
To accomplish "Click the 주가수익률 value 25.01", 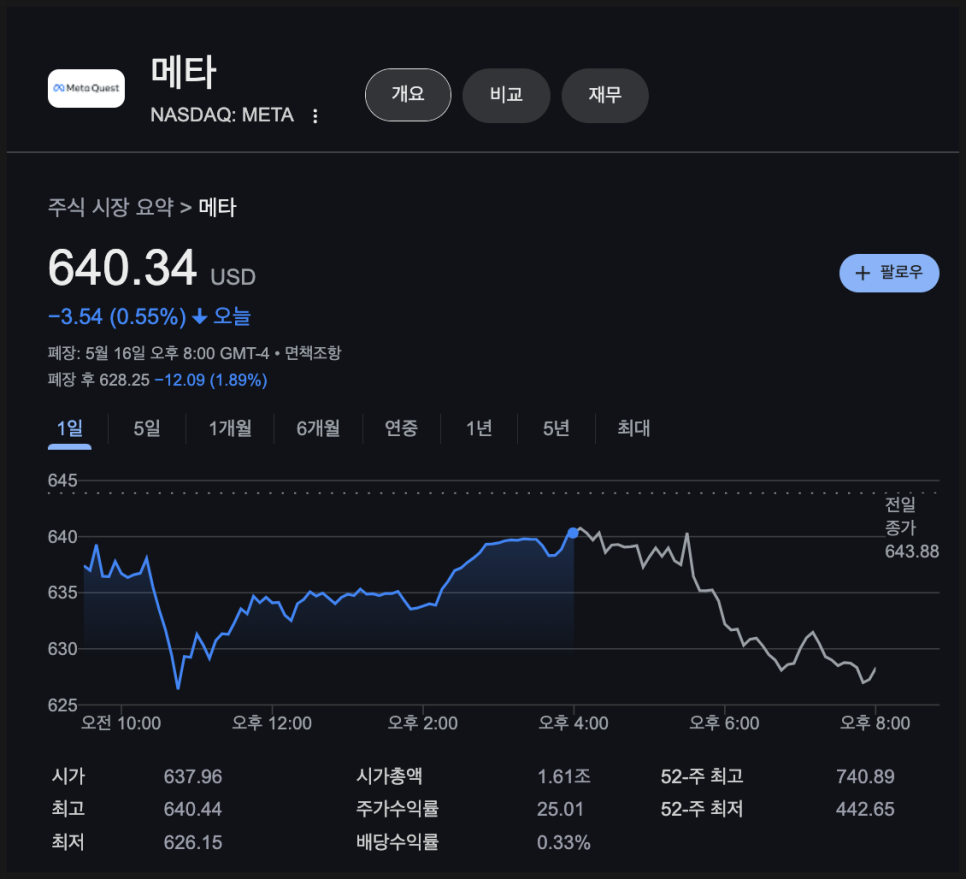I will [x=560, y=809].
